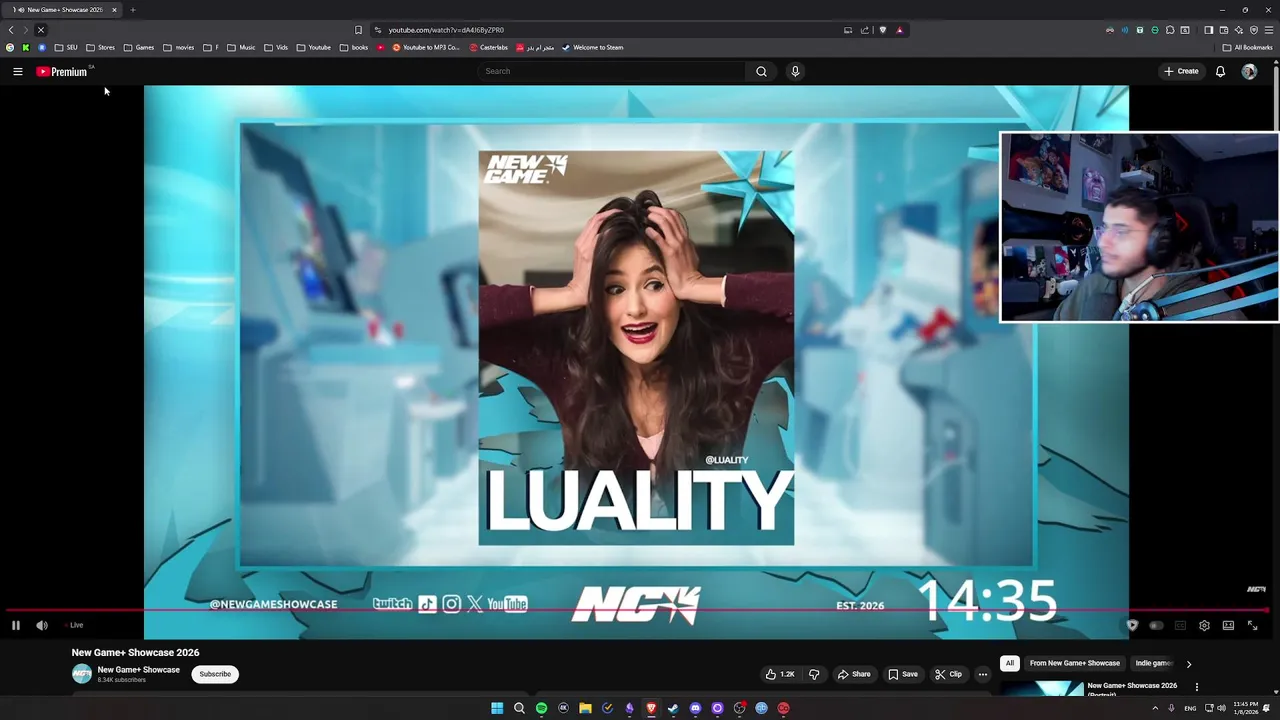
Task: Show hidden system tray icons
Action: (1155, 708)
